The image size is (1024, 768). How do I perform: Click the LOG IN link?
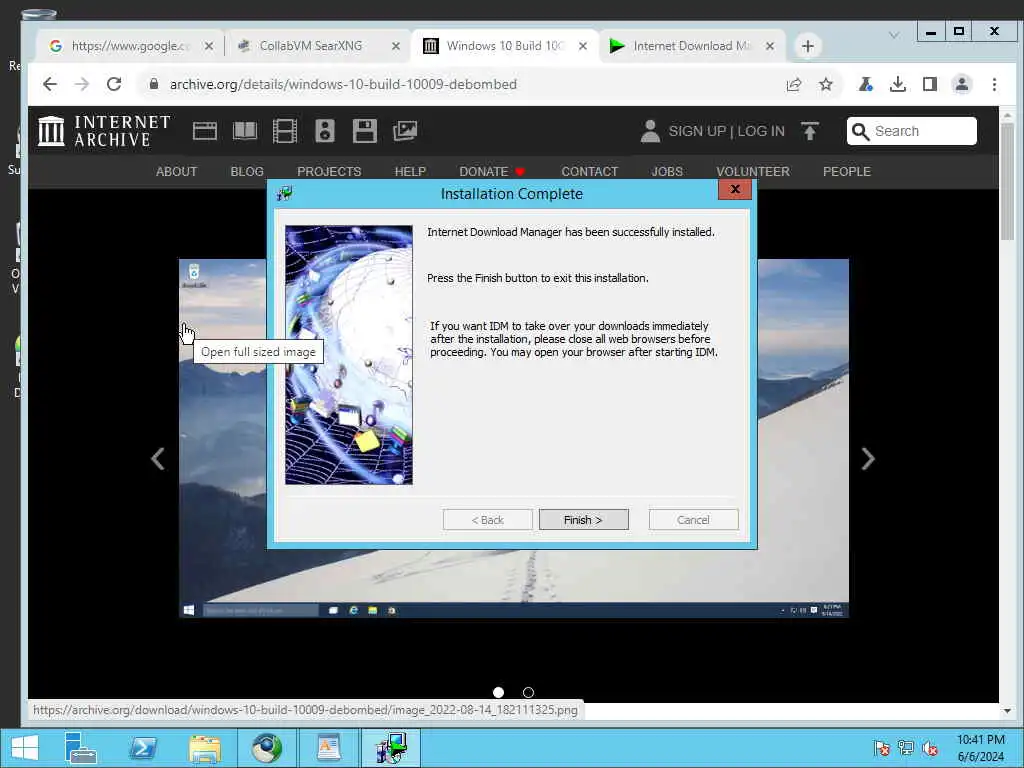click(x=761, y=131)
